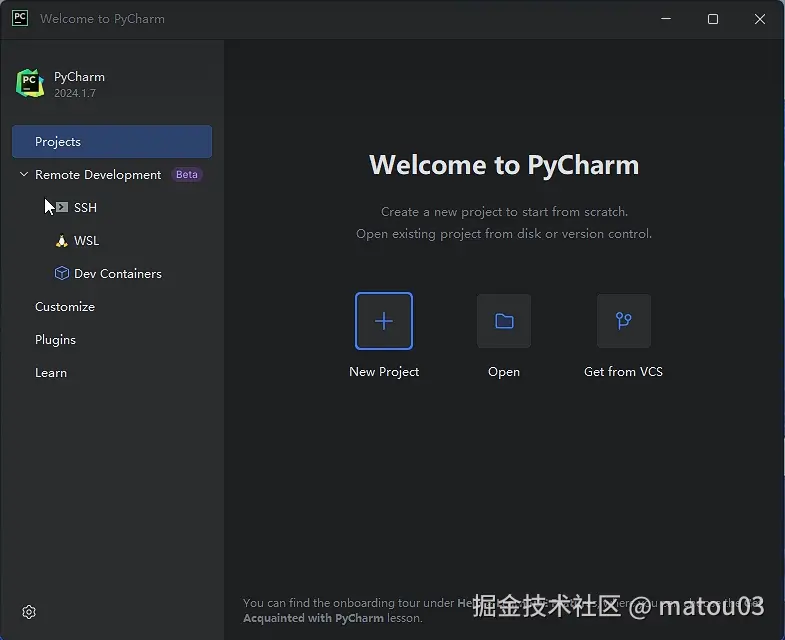The height and width of the screenshot is (640, 785).
Task: Maximize the Welcome to PyCharm window
Action: 713,19
